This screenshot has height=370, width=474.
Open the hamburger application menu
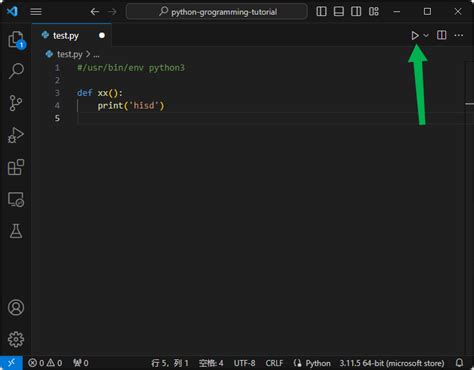[36, 12]
